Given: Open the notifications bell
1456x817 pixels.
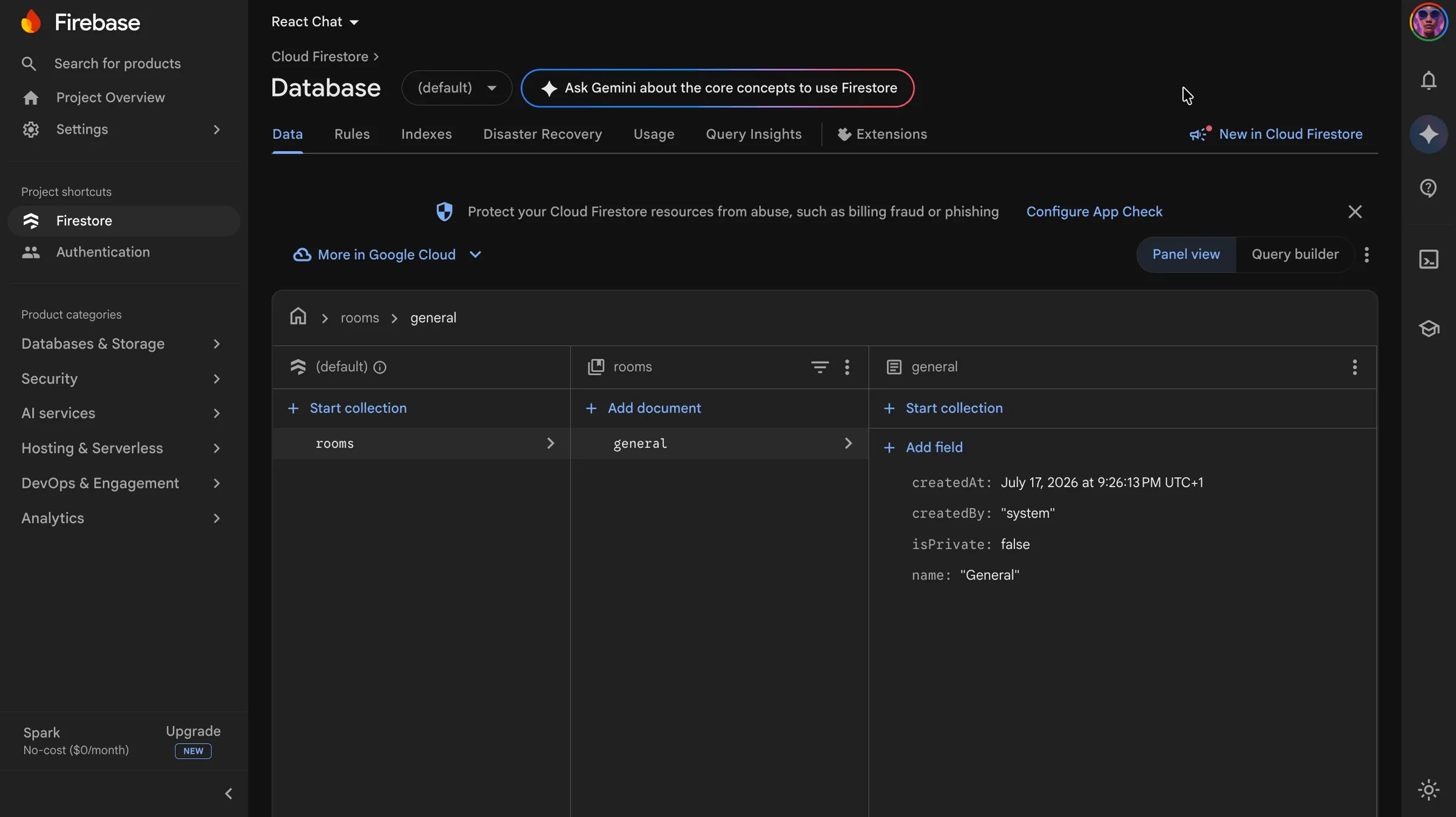Looking at the screenshot, I should click(x=1429, y=80).
